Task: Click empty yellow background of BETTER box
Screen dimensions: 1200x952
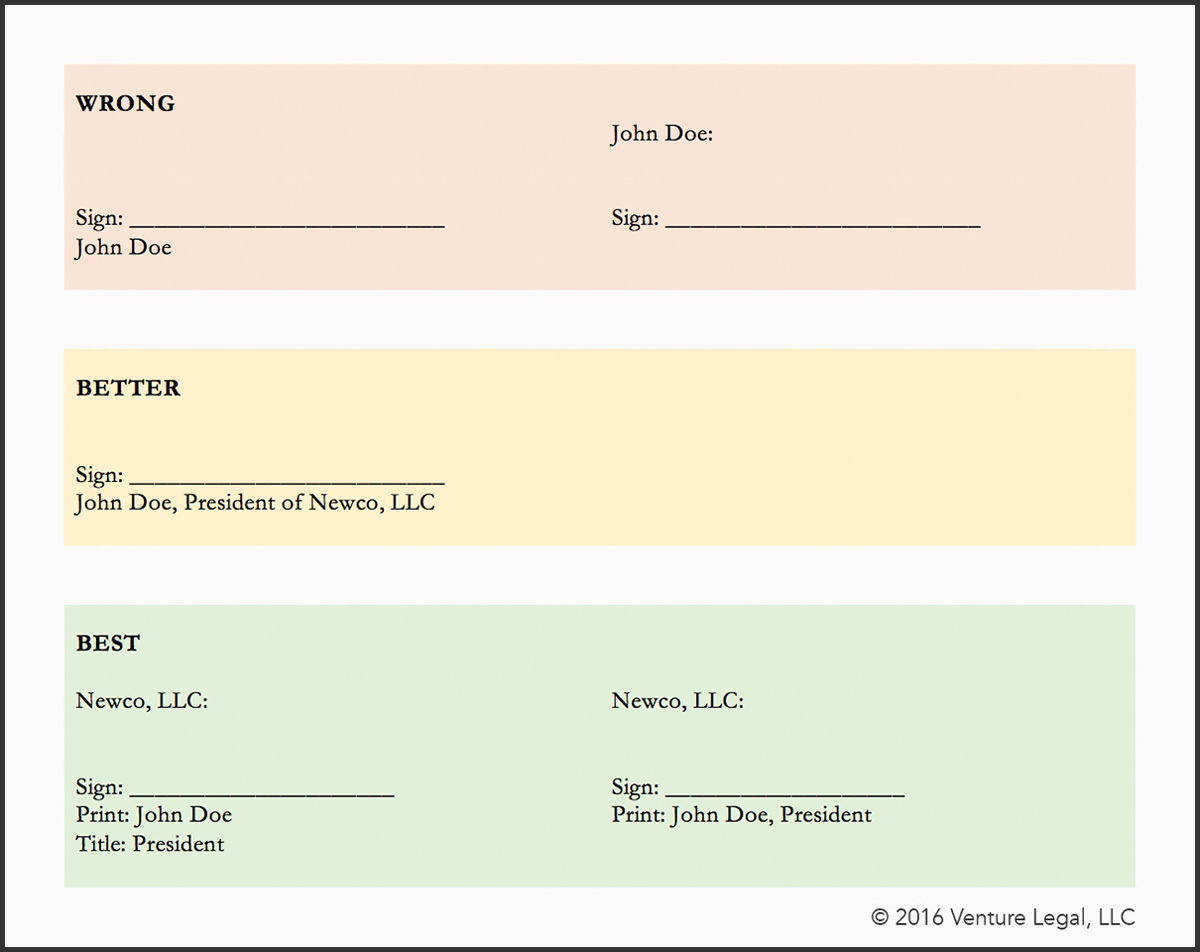Action: (x=800, y=450)
